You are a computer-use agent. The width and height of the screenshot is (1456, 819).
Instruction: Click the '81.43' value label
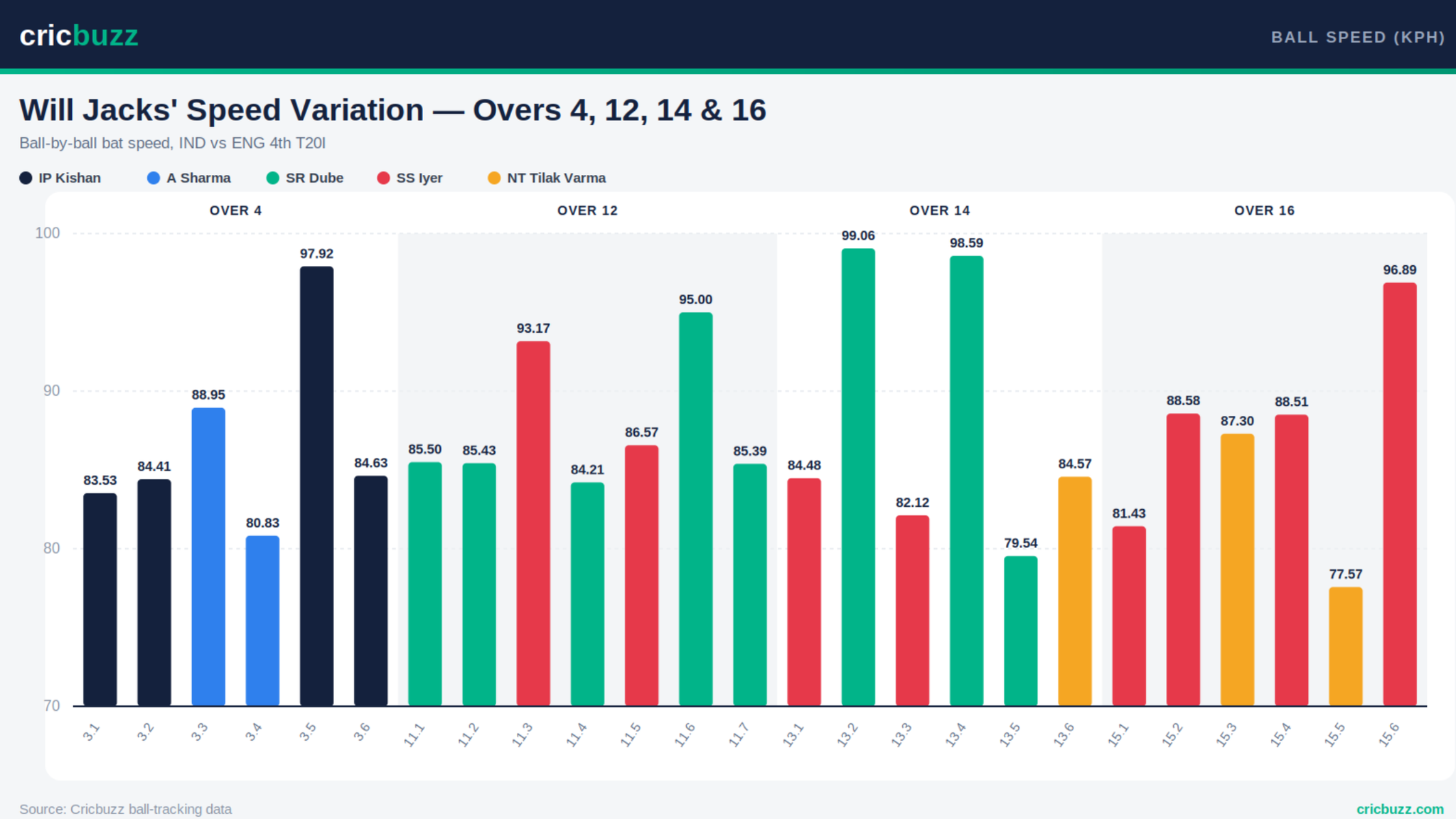pyautogui.click(x=1129, y=513)
